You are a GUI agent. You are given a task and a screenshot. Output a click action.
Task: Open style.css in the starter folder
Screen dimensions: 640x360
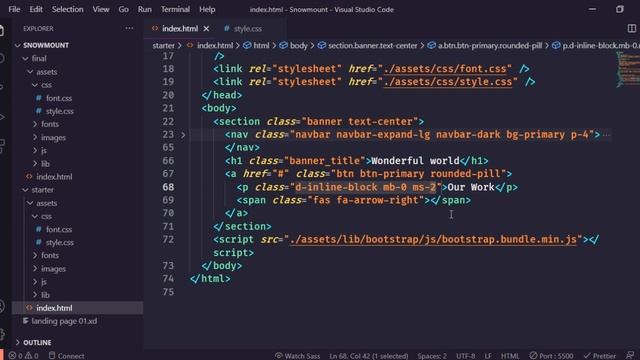click(x=60, y=242)
